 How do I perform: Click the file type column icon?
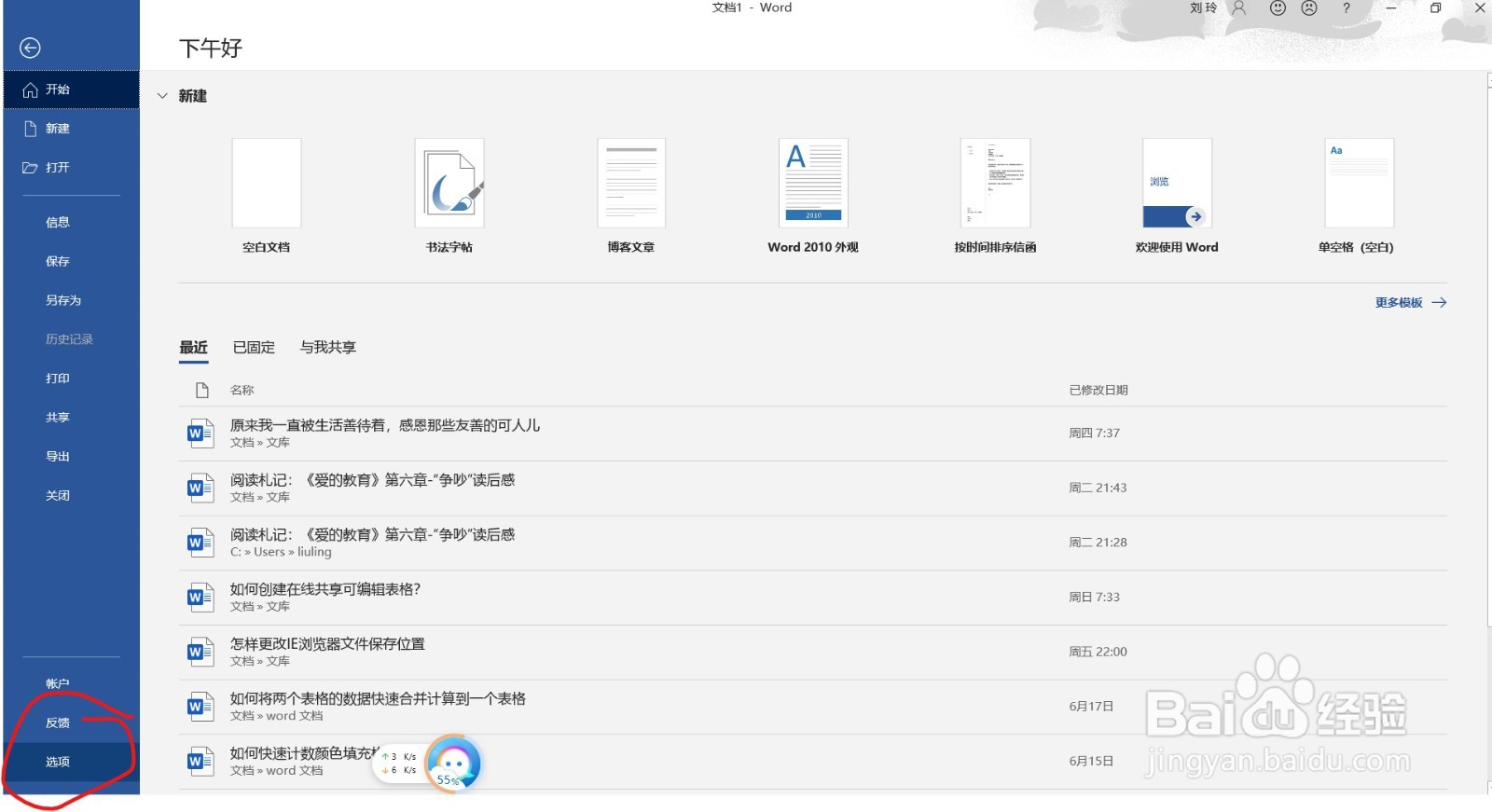tap(202, 391)
